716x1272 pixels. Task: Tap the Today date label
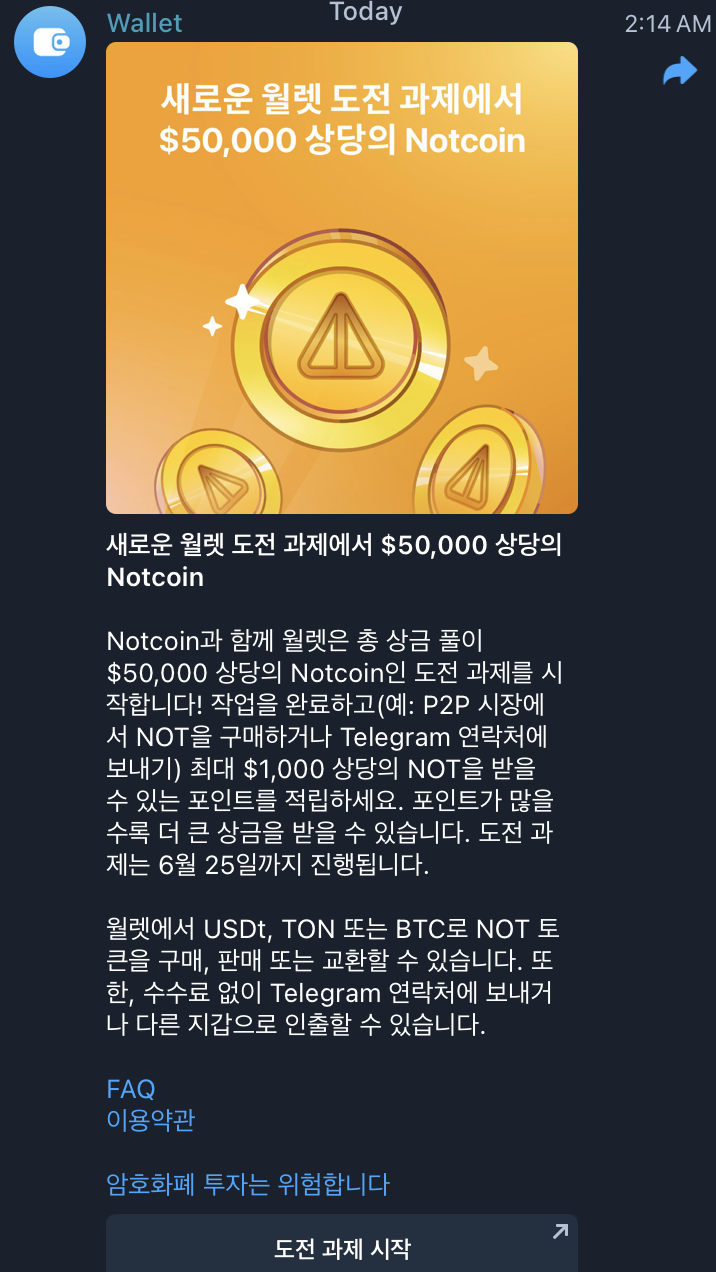point(366,12)
